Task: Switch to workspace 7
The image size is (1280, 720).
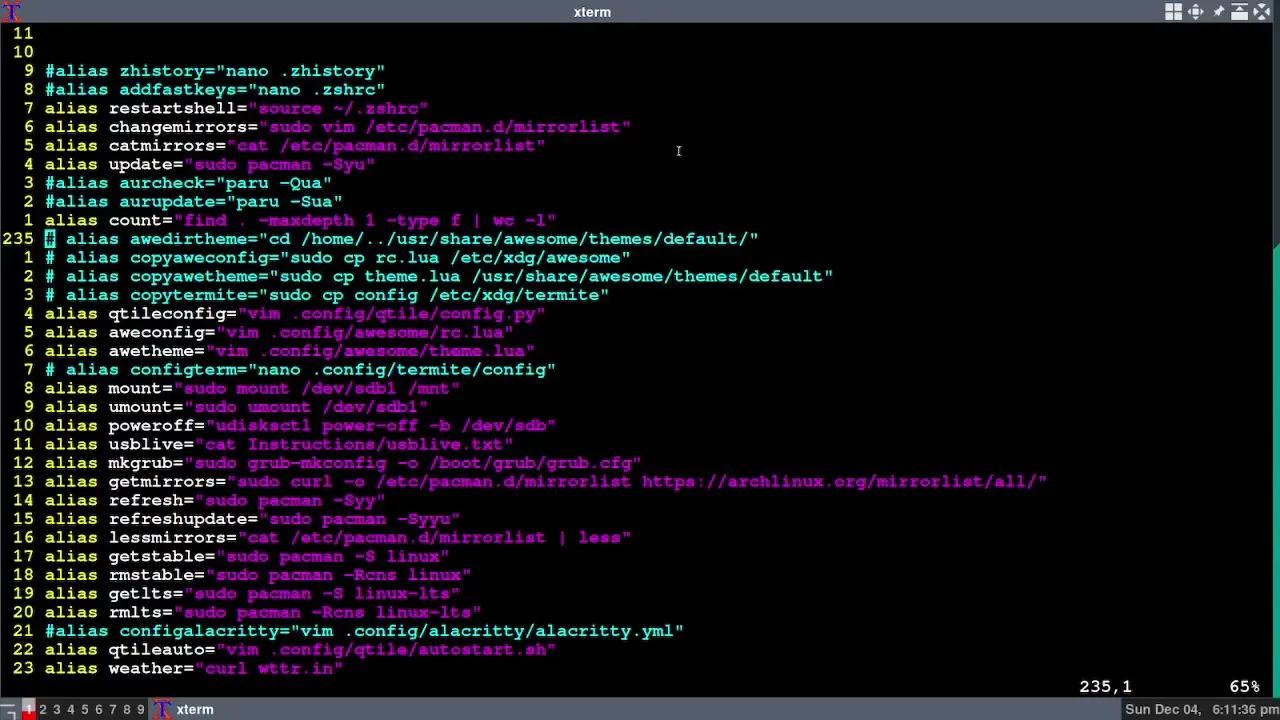Action: (x=110, y=709)
